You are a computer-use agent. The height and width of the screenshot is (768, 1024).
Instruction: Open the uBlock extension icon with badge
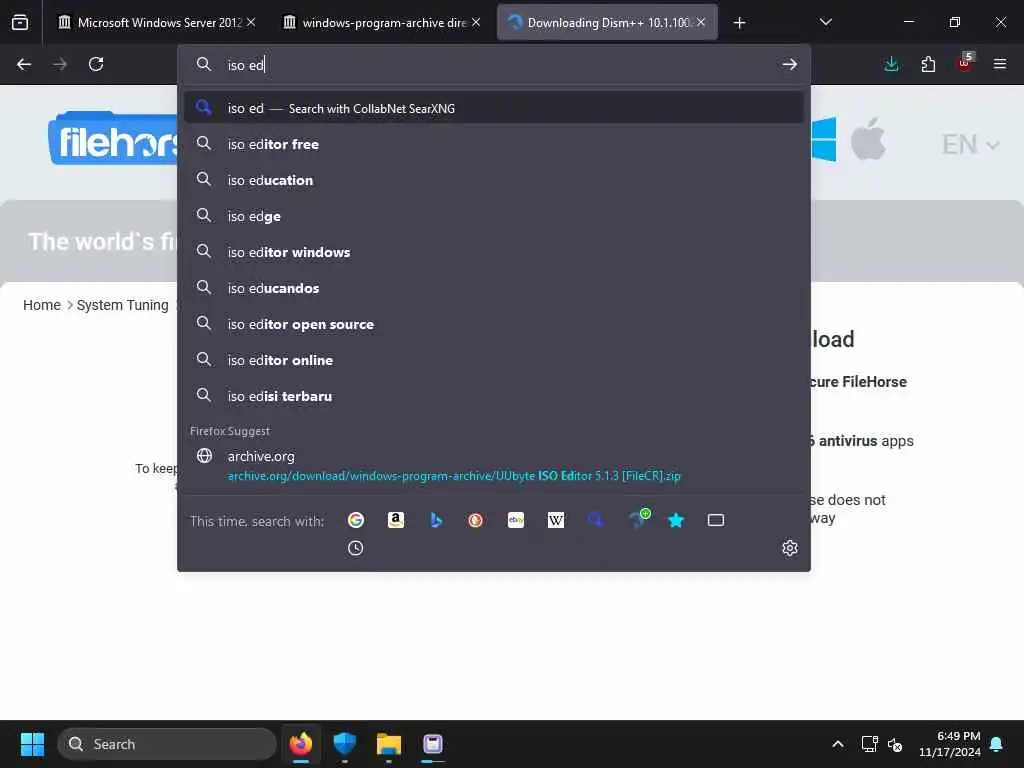tap(965, 63)
